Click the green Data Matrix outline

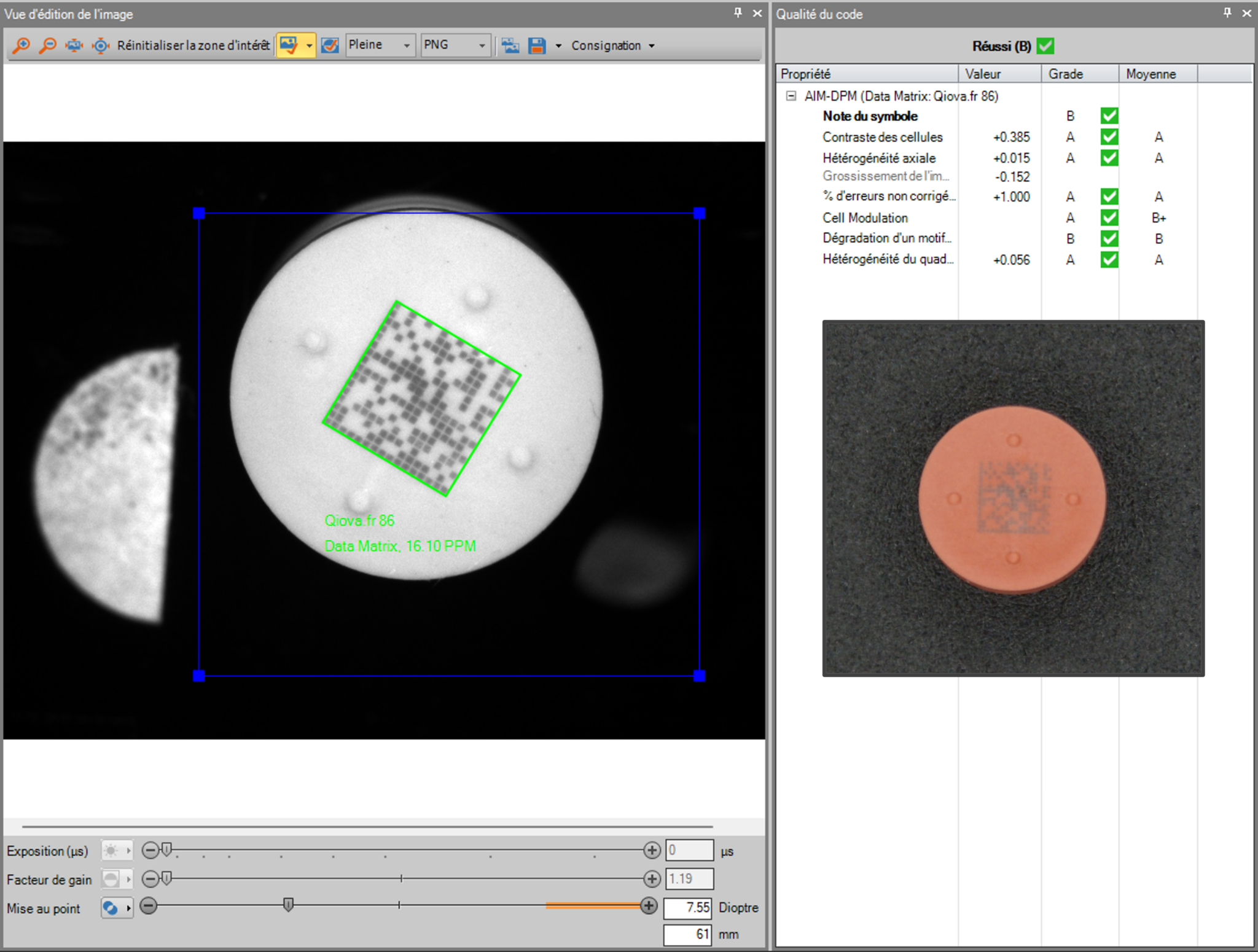422,398
